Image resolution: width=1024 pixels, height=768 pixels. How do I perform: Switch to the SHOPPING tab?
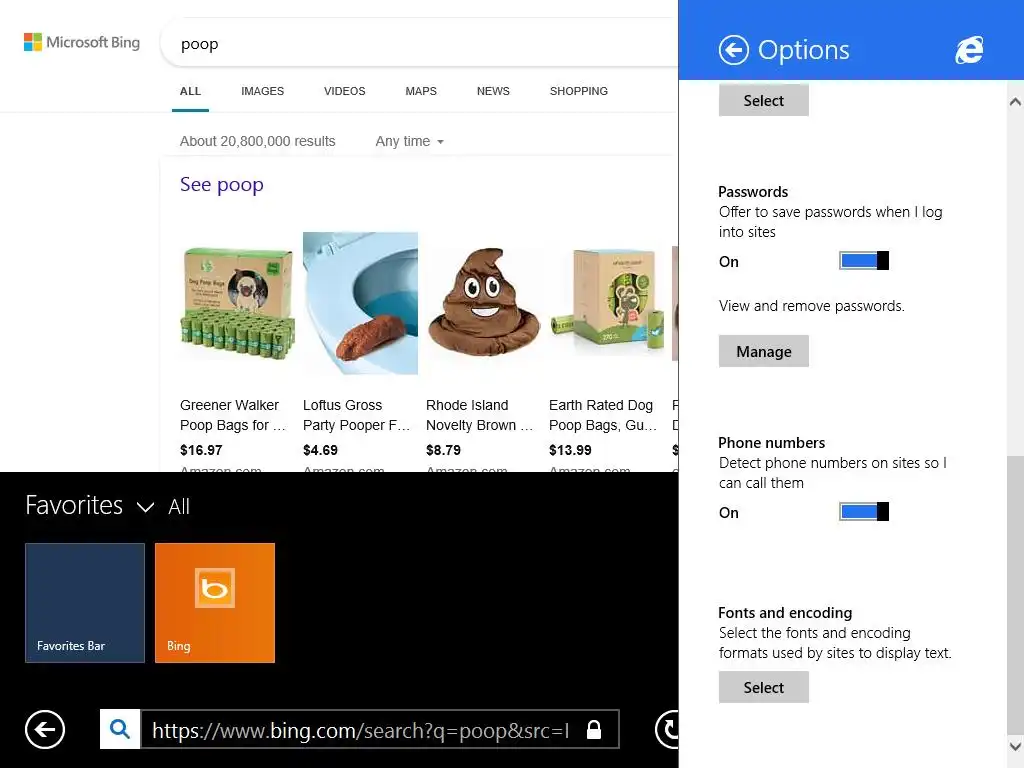[579, 91]
